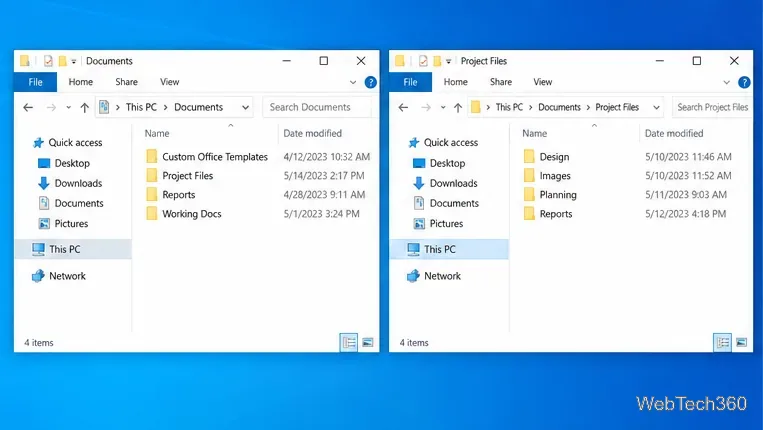This screenshot has width=763, height=430.
Task: Open recent locations dropdown in Documents window
Action: coord(68,108)
